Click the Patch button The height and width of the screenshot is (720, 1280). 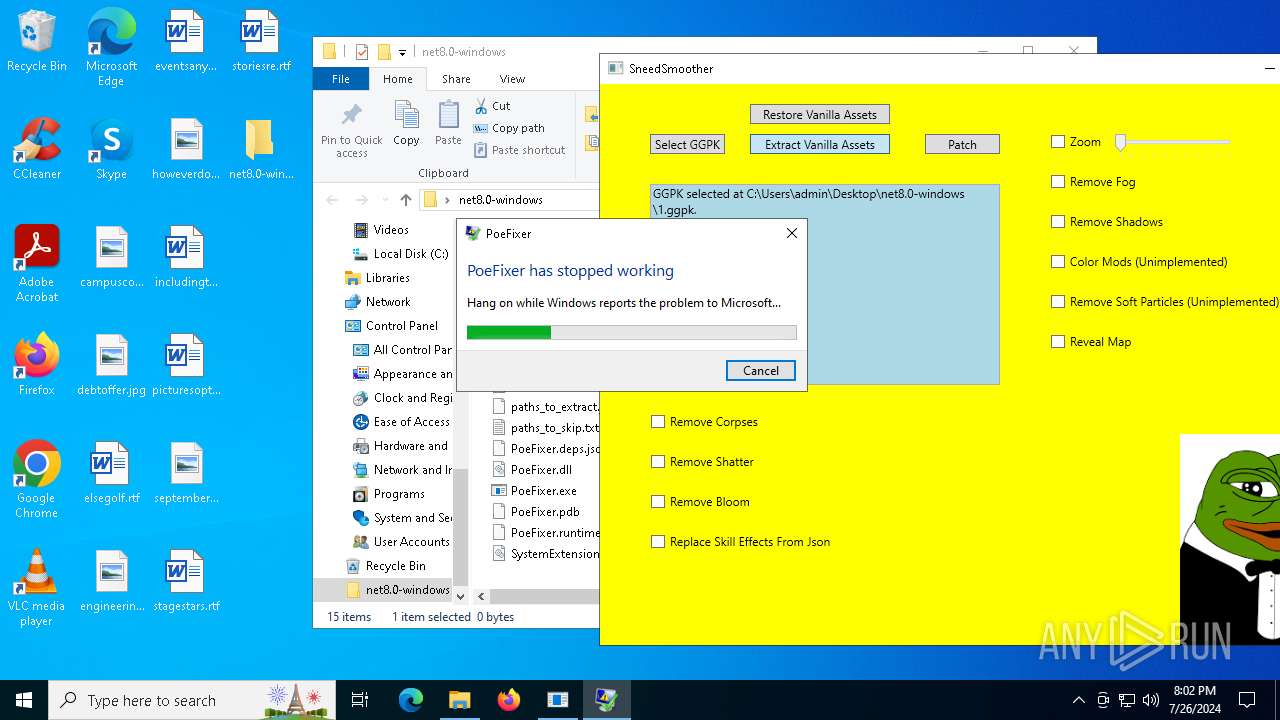[962, 144]
